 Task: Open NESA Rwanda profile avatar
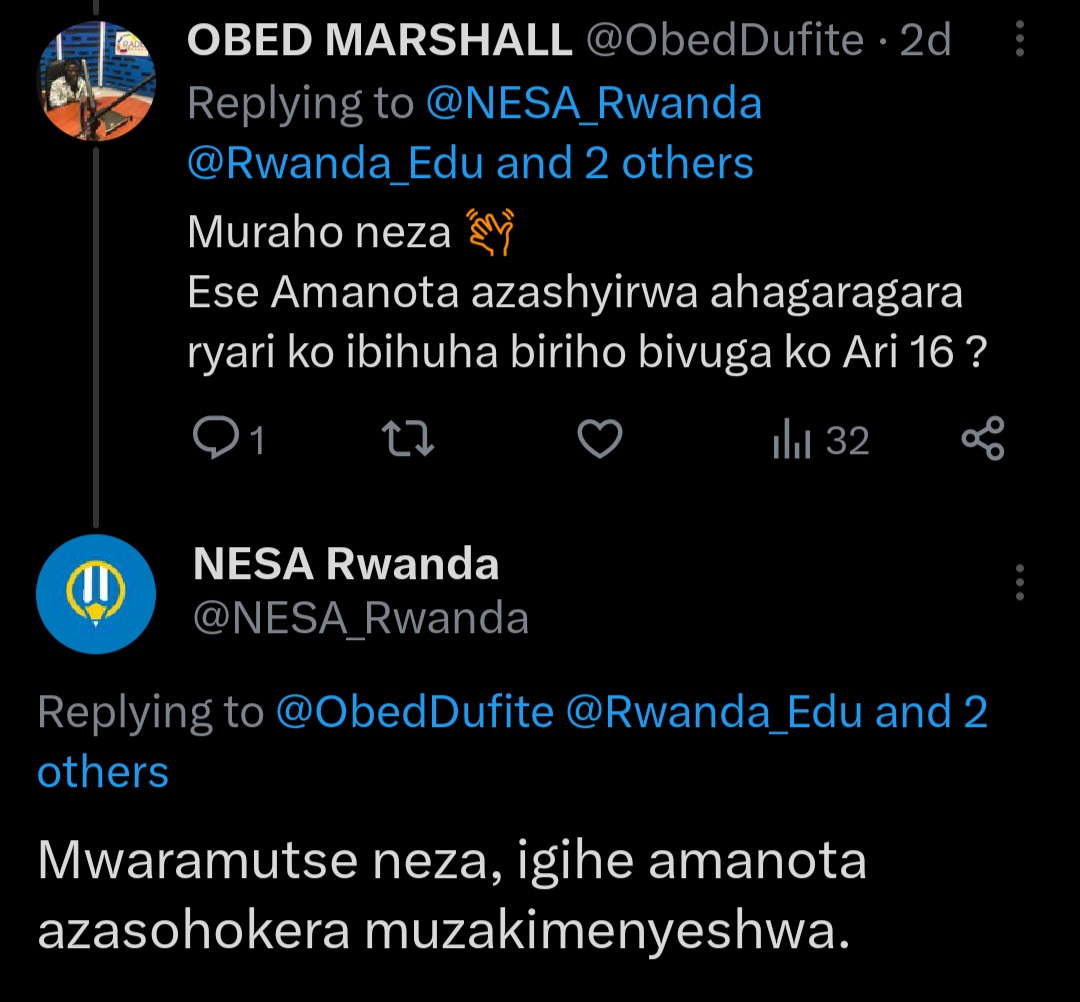pos(95,593)
